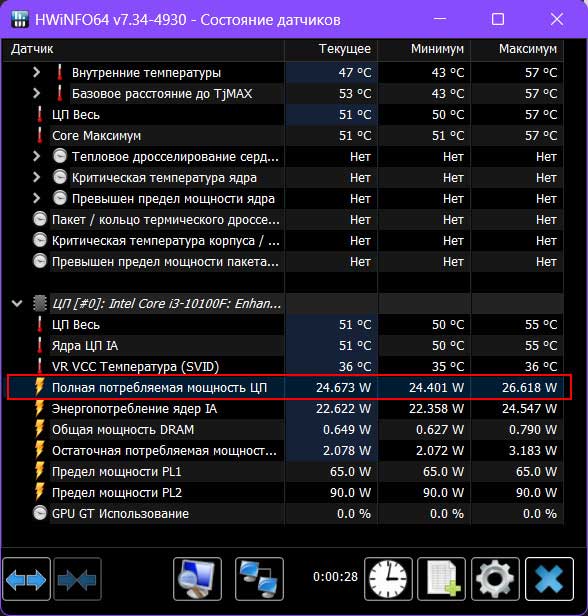
Task: Select the Критическая температура корпуса row
Action: (283, 240)
